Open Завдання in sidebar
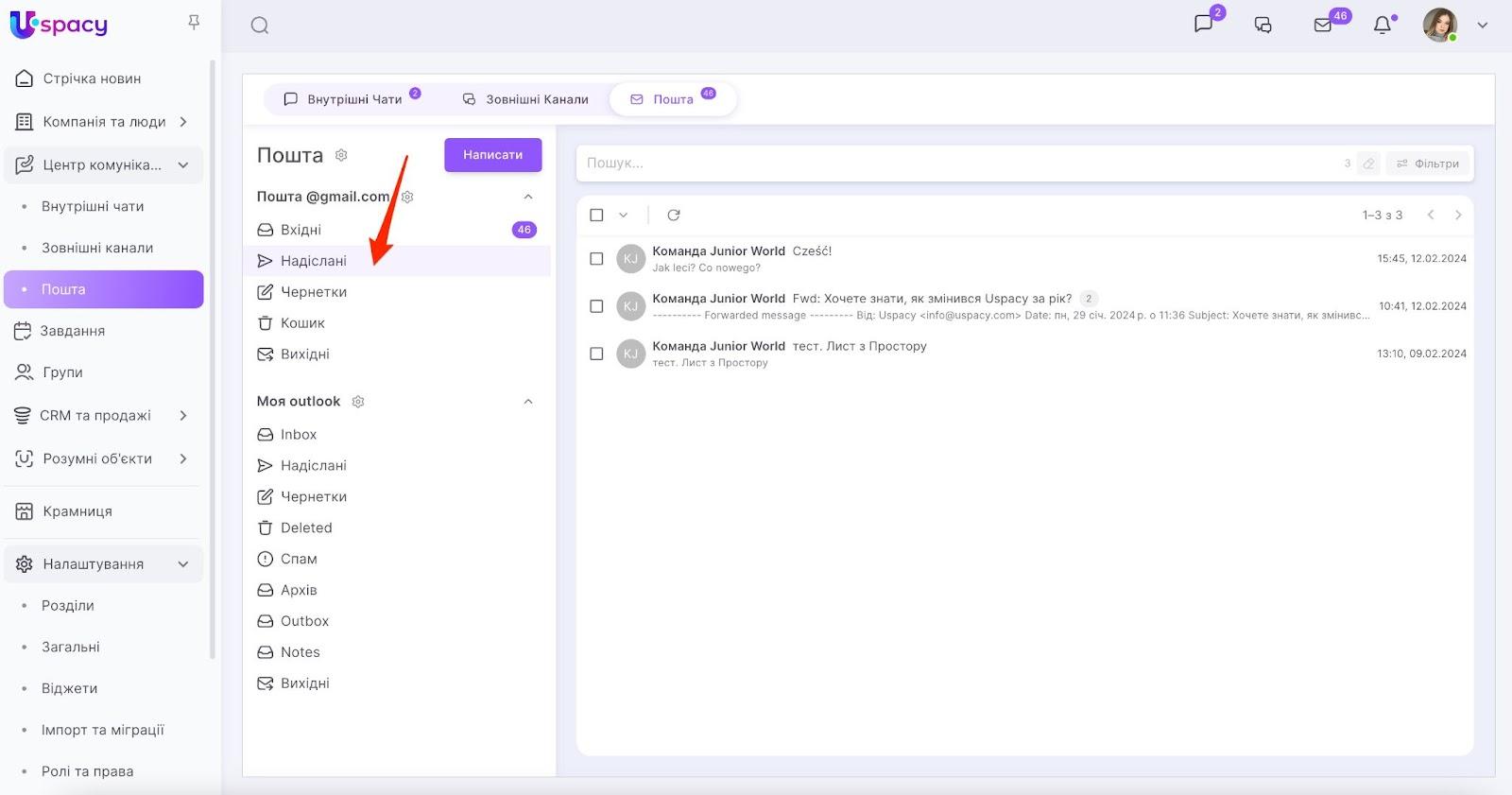This screenshot has width=1512, height=795. tap(104, 331)
